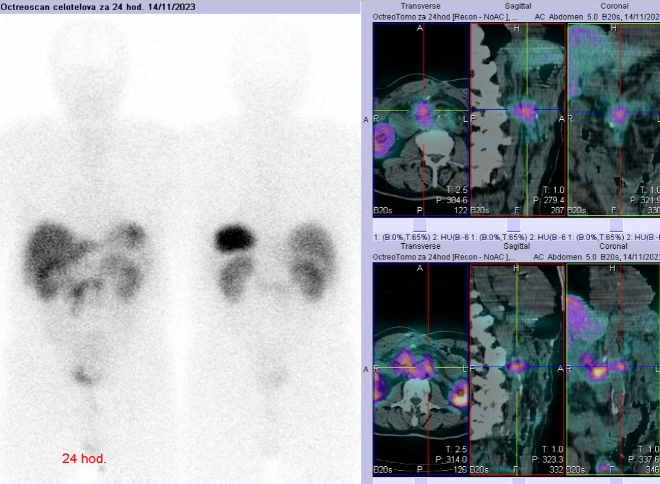Image resolution: width=660 pixels, height=484 pixels.
Task: Select the anterior whole-body Octreoscan image
Action: pyautogui.click(x=88, y=248)
